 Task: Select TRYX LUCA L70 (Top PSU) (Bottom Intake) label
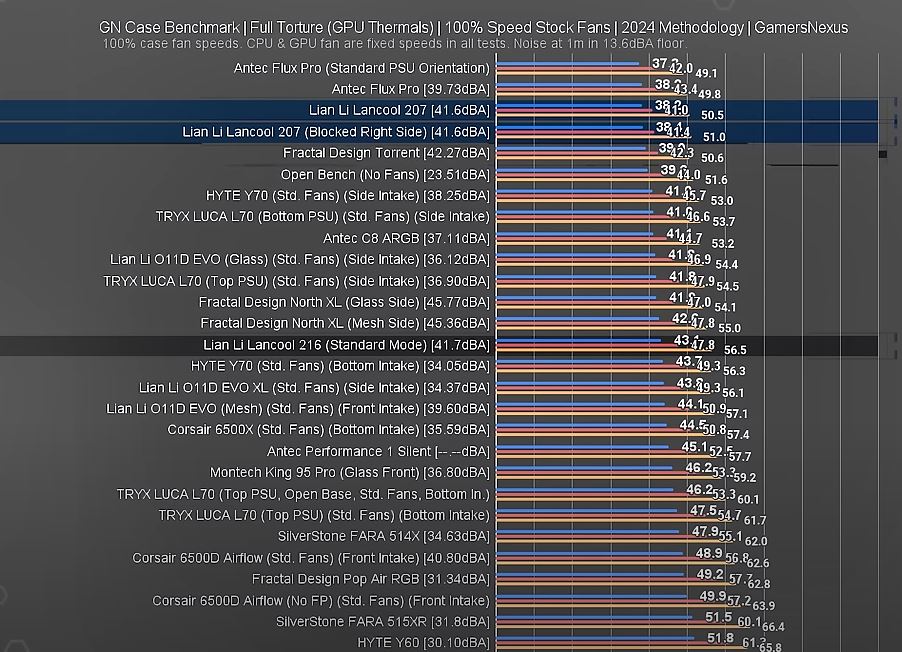point(324,515)
